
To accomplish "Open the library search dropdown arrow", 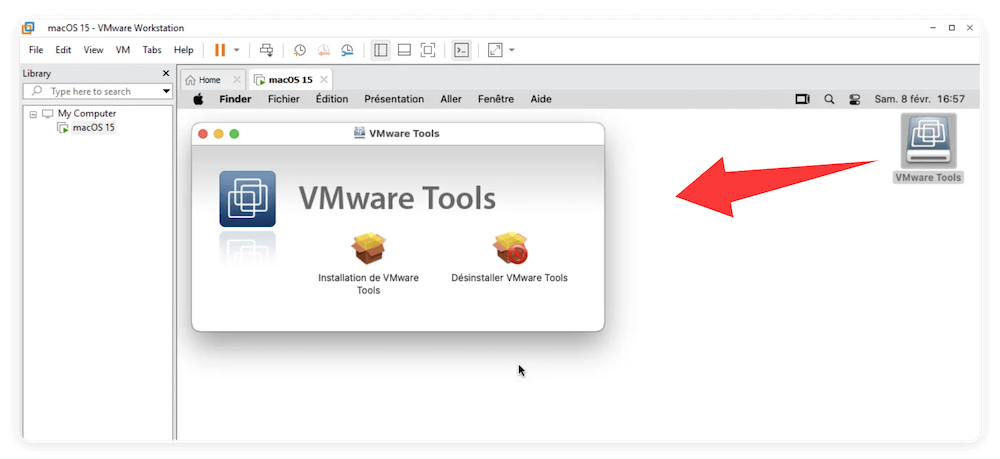I will point(166,91).
